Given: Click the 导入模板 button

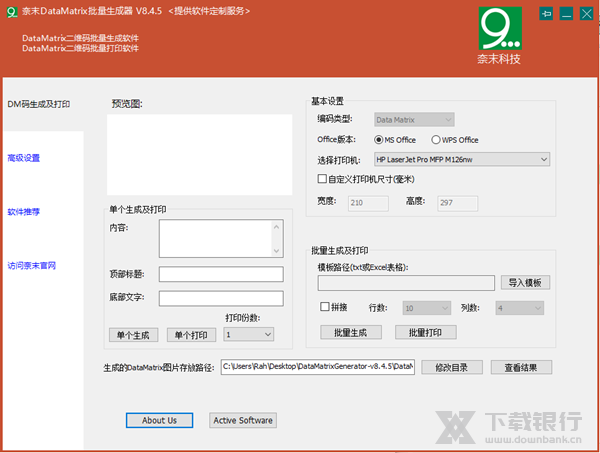Looking at the screenshot, I should pos(525,283).
